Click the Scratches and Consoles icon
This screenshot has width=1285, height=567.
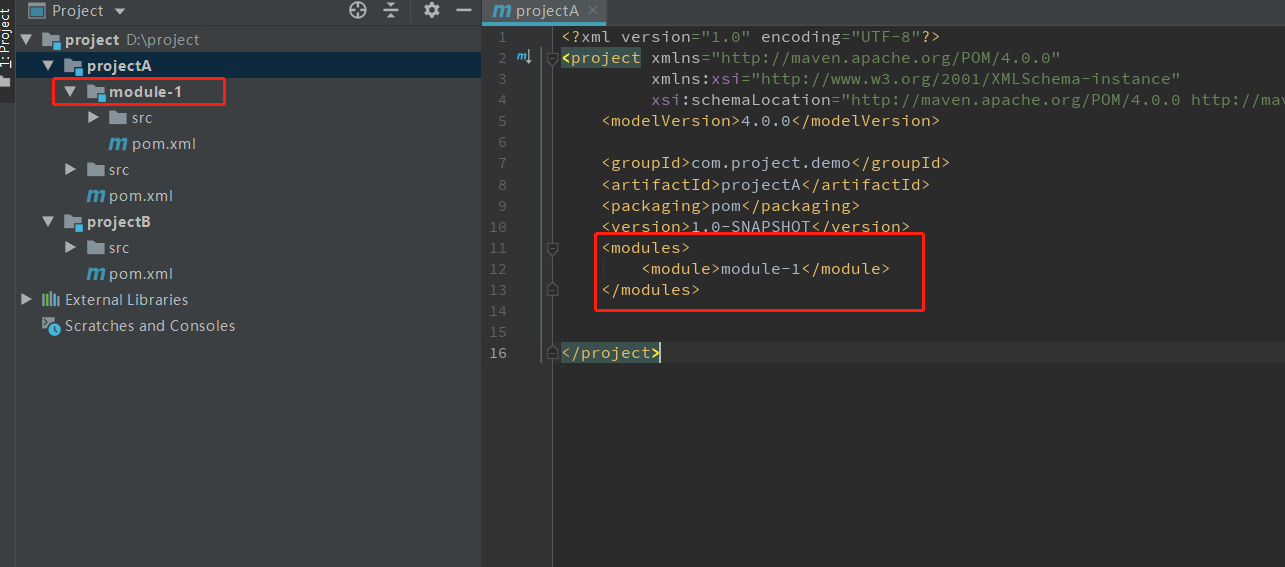(x=51, y=326)
